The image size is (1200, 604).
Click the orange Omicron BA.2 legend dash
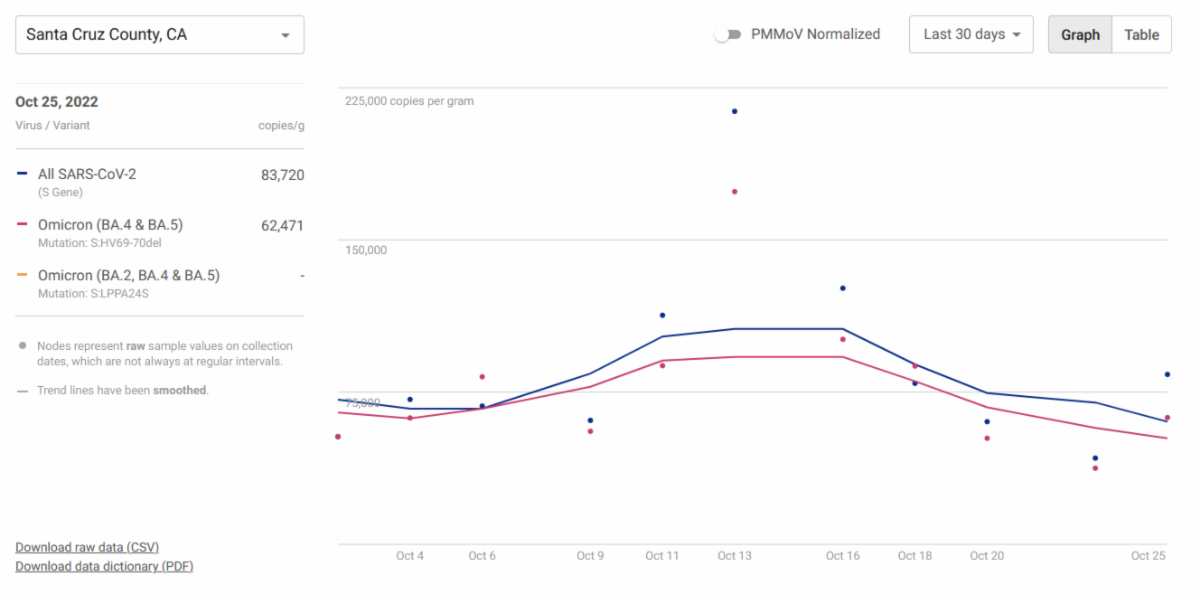pyautogui.click(x=22, y=275)
